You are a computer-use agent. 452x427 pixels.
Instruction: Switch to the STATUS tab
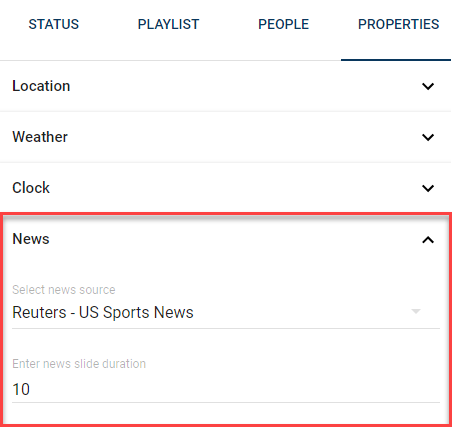click(54, 24)
